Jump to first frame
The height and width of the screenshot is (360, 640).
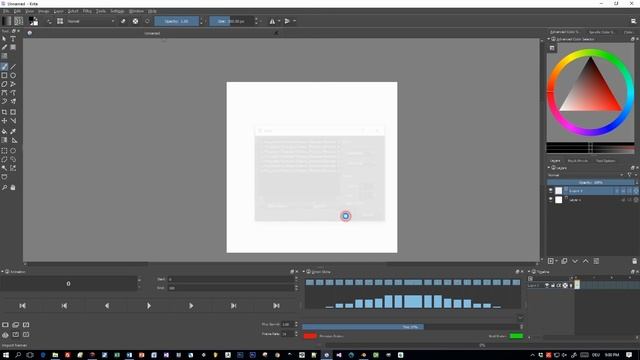tap(22, 306)
